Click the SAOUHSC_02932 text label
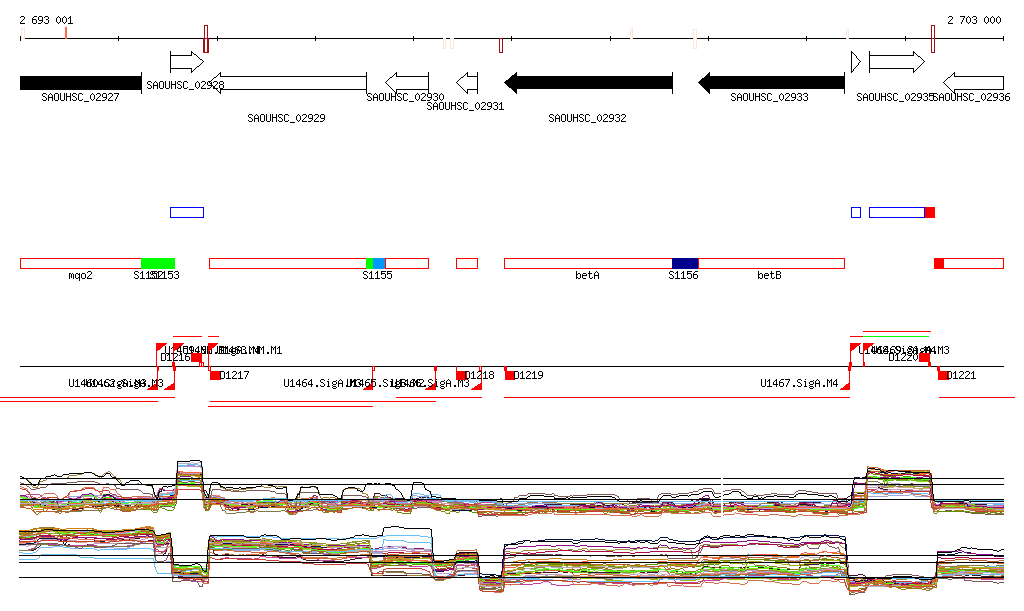1024x611 pixels. click(x=587, y=118)
